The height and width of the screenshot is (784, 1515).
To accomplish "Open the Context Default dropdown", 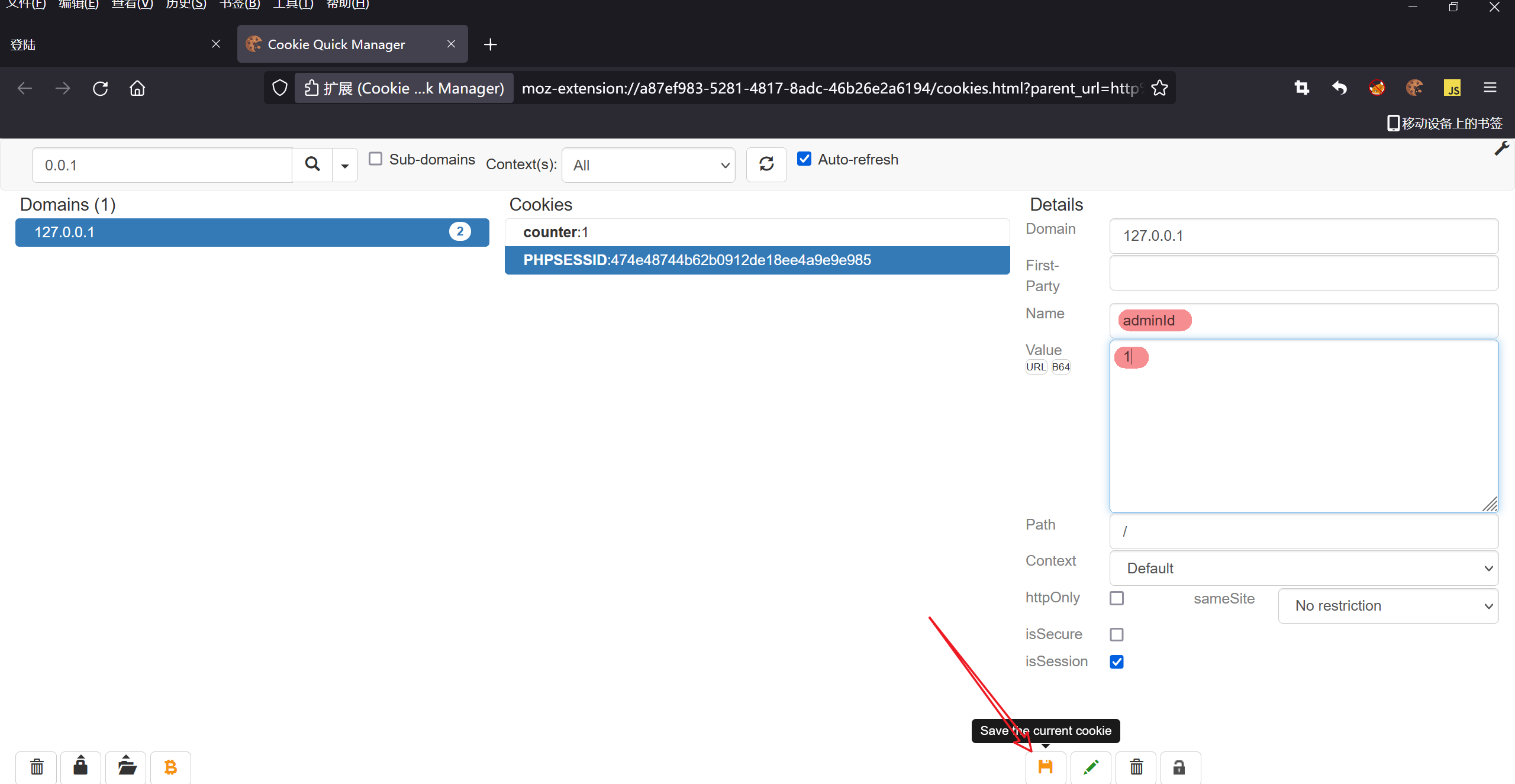I will (1304, 568).
